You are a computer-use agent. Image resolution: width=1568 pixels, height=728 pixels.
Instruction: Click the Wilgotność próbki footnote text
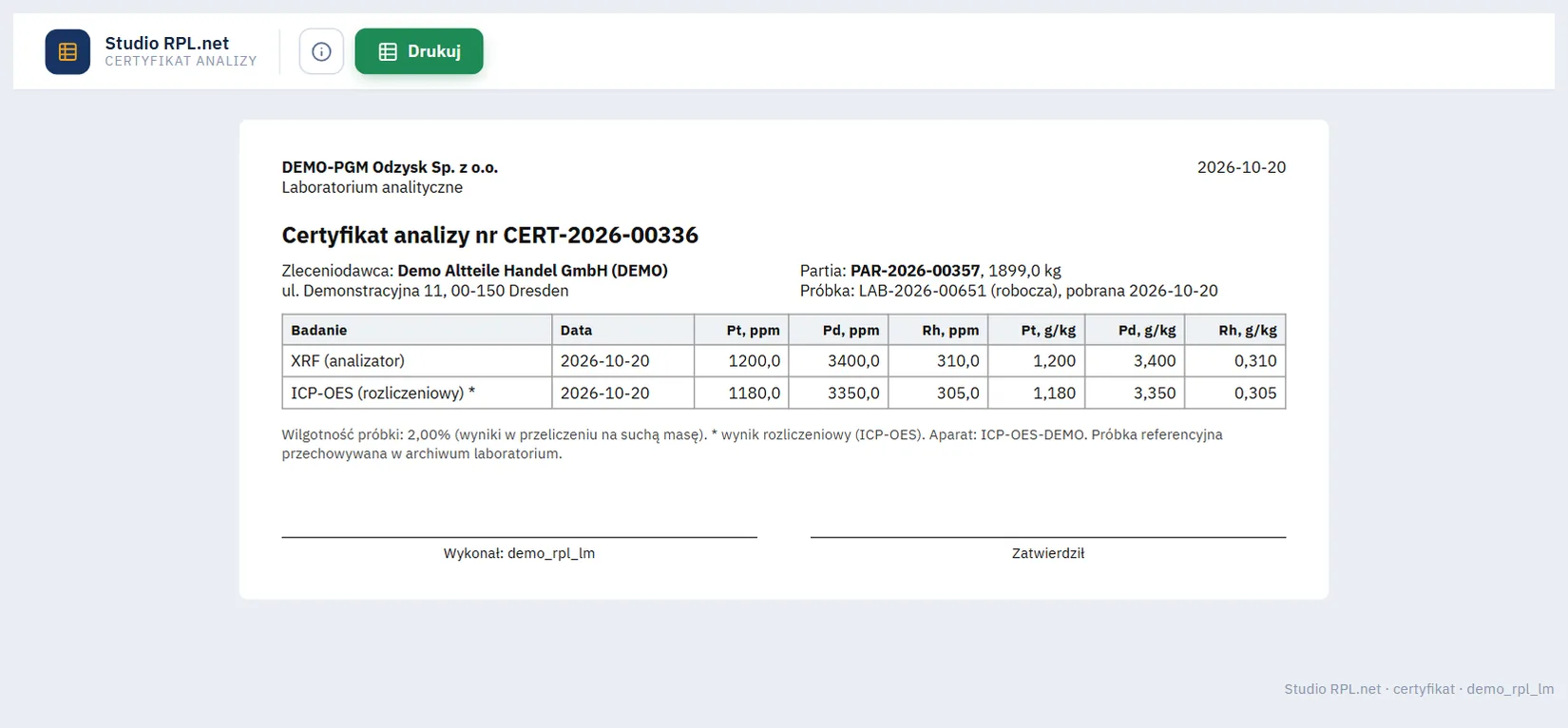(x=752, y=444)
